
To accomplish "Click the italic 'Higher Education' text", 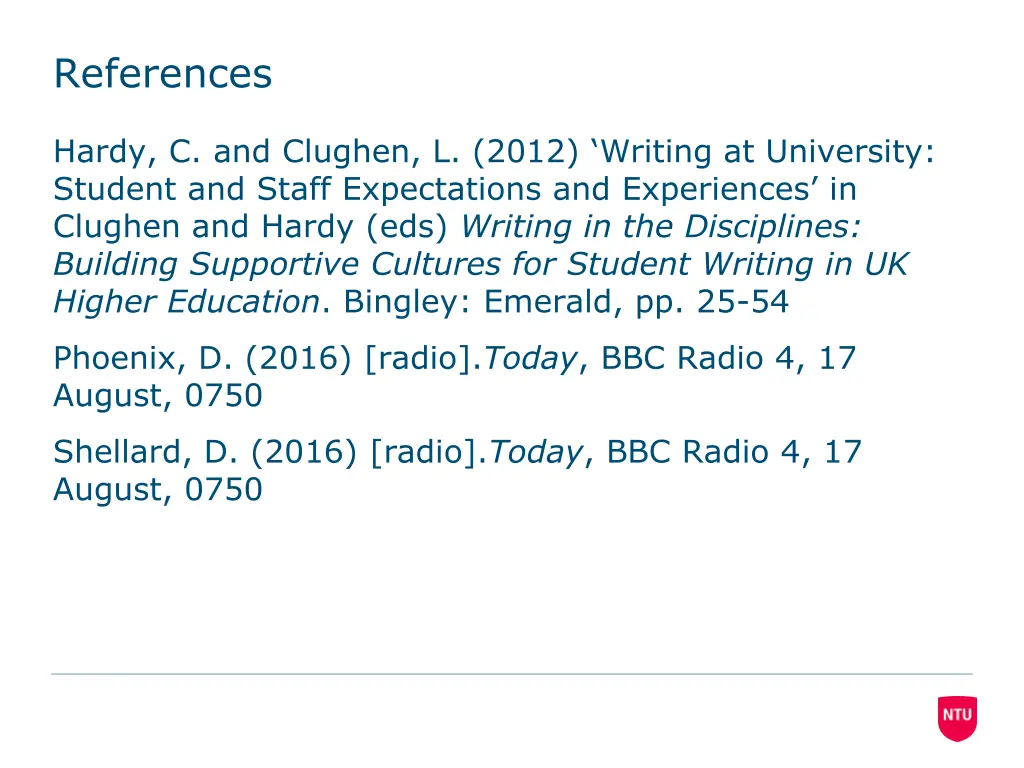I will [x=187, y=302].
